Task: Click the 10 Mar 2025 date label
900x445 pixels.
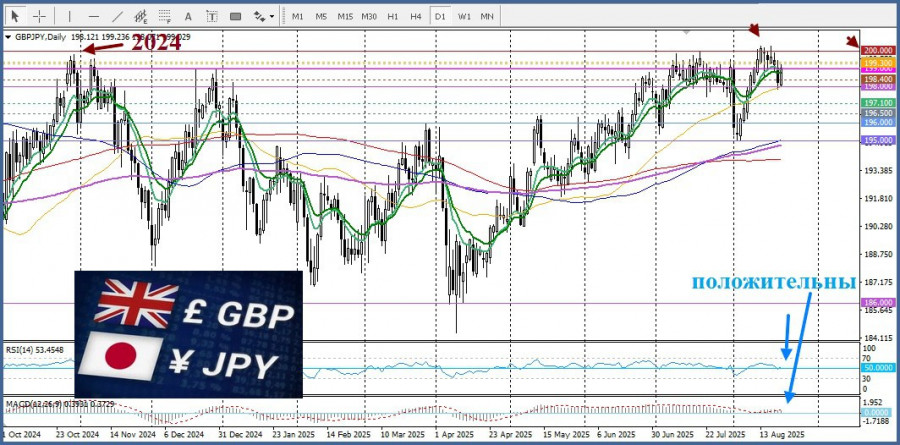Action: (403, 433)
